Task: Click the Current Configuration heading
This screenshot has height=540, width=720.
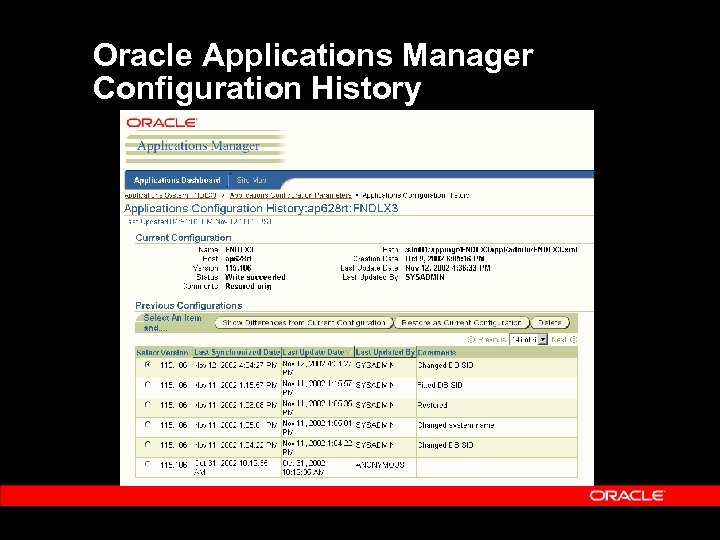Action: [x=183, y=238]
